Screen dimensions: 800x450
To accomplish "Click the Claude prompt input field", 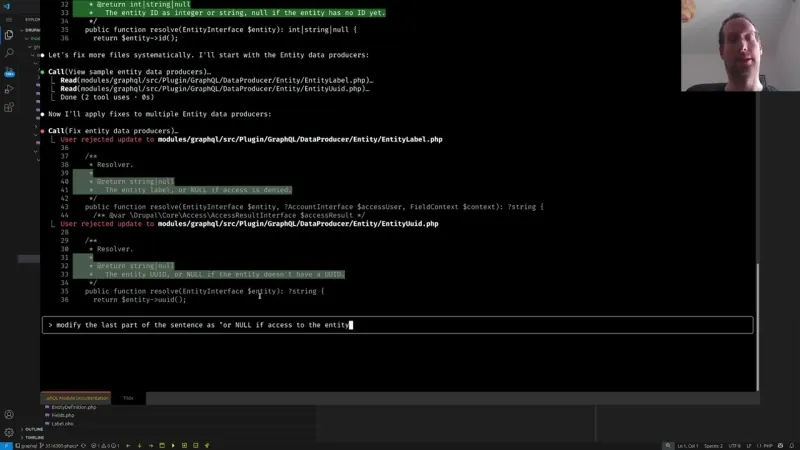I will (x=398, y=325).
